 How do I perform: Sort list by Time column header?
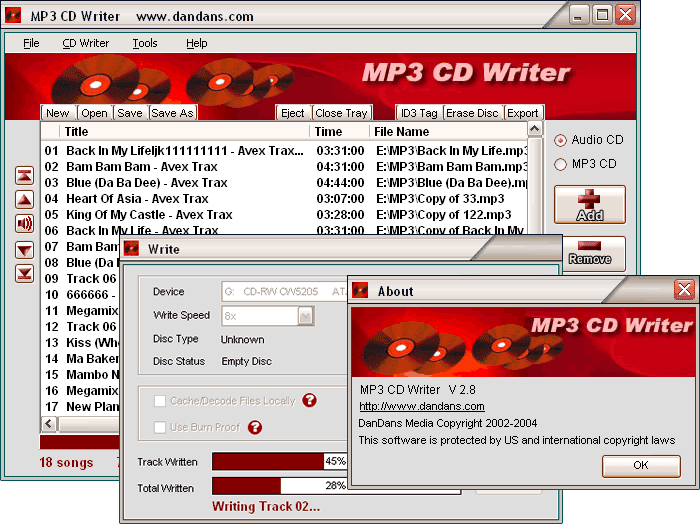[340, 132]
